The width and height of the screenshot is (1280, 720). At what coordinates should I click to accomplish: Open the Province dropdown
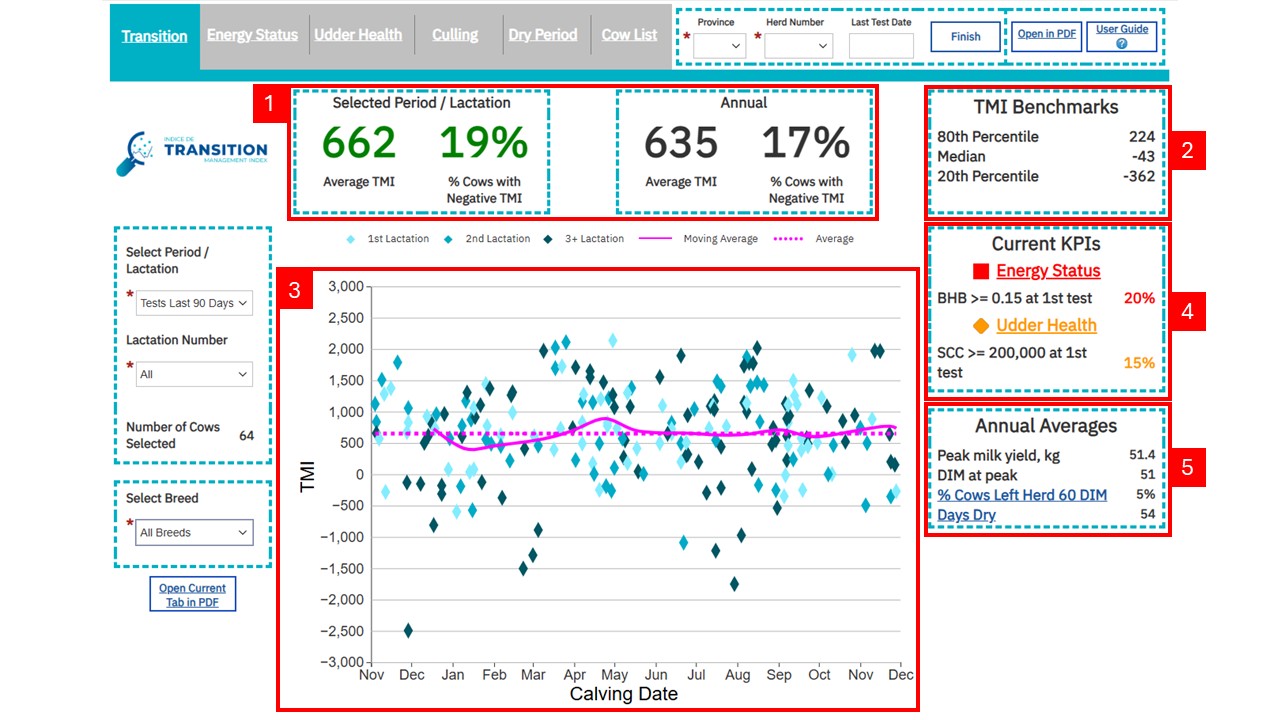point(719,46)
